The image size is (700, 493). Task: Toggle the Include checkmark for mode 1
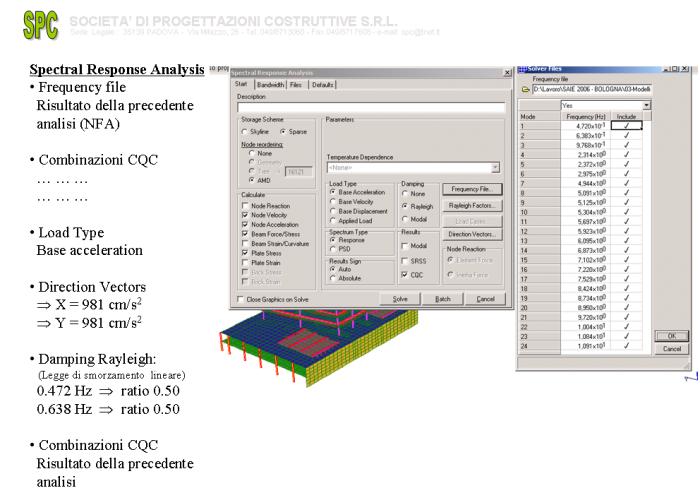tap(625, 127)
